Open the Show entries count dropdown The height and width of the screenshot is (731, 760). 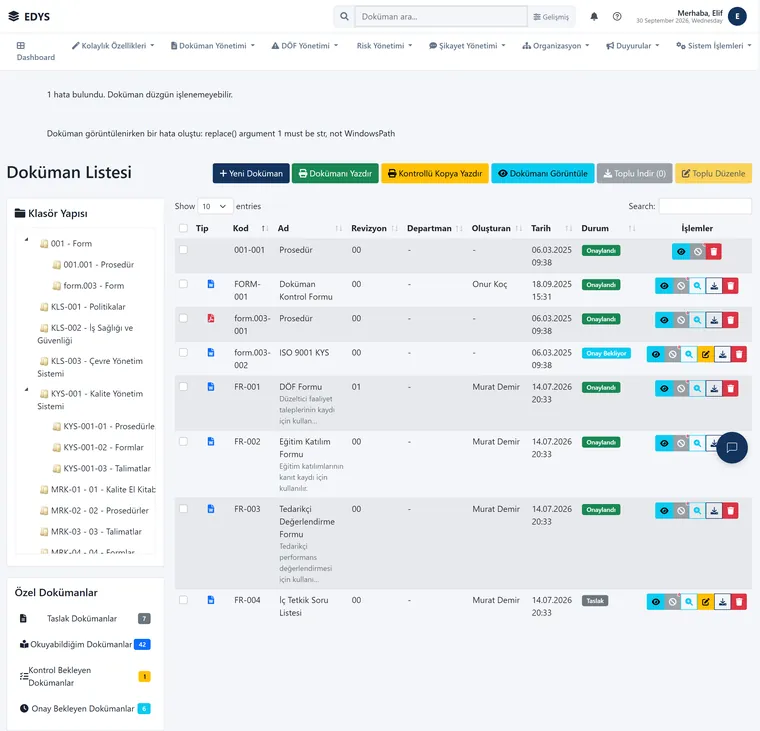coord(215,206)
